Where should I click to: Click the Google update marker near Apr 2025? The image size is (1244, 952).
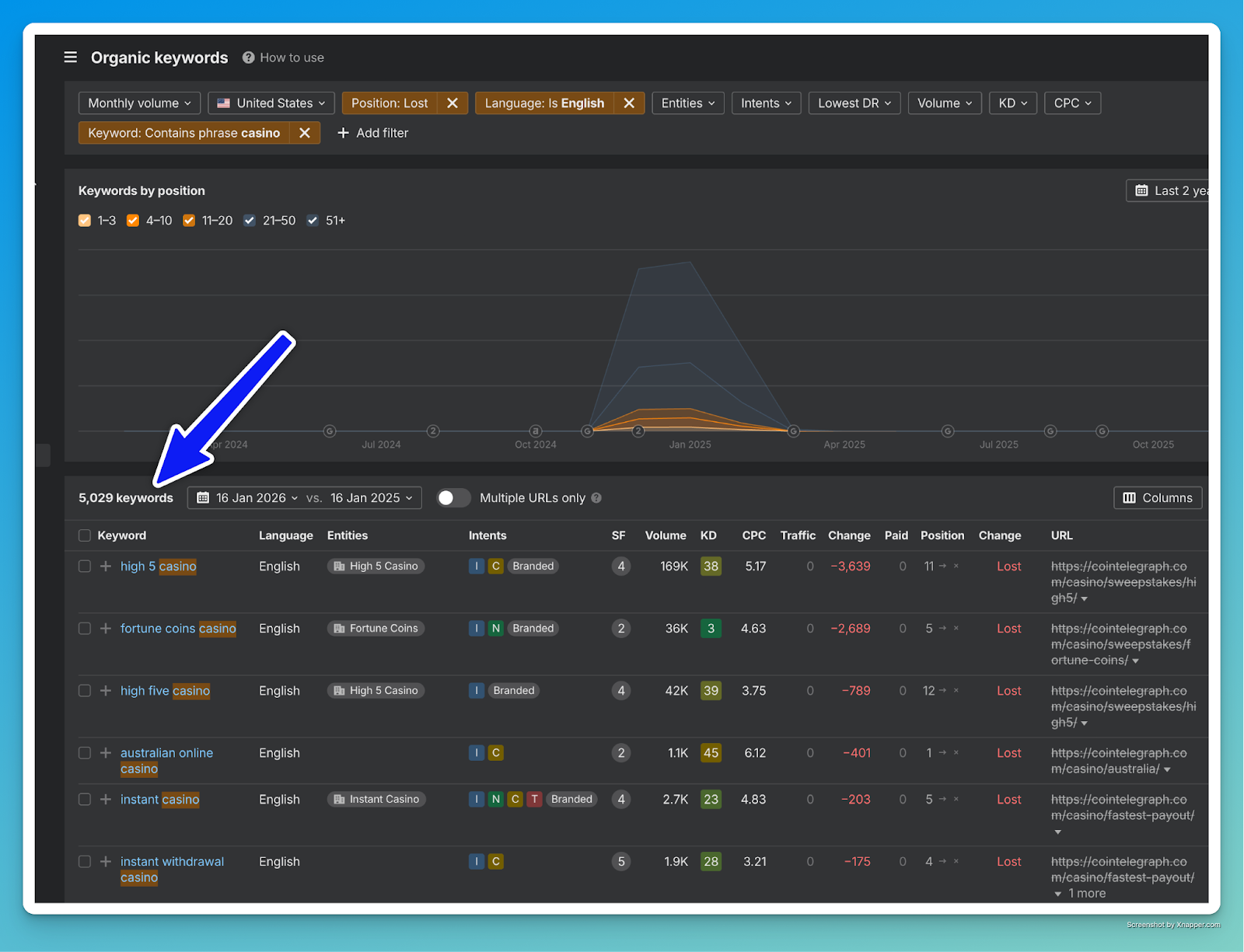coord(793,431)
